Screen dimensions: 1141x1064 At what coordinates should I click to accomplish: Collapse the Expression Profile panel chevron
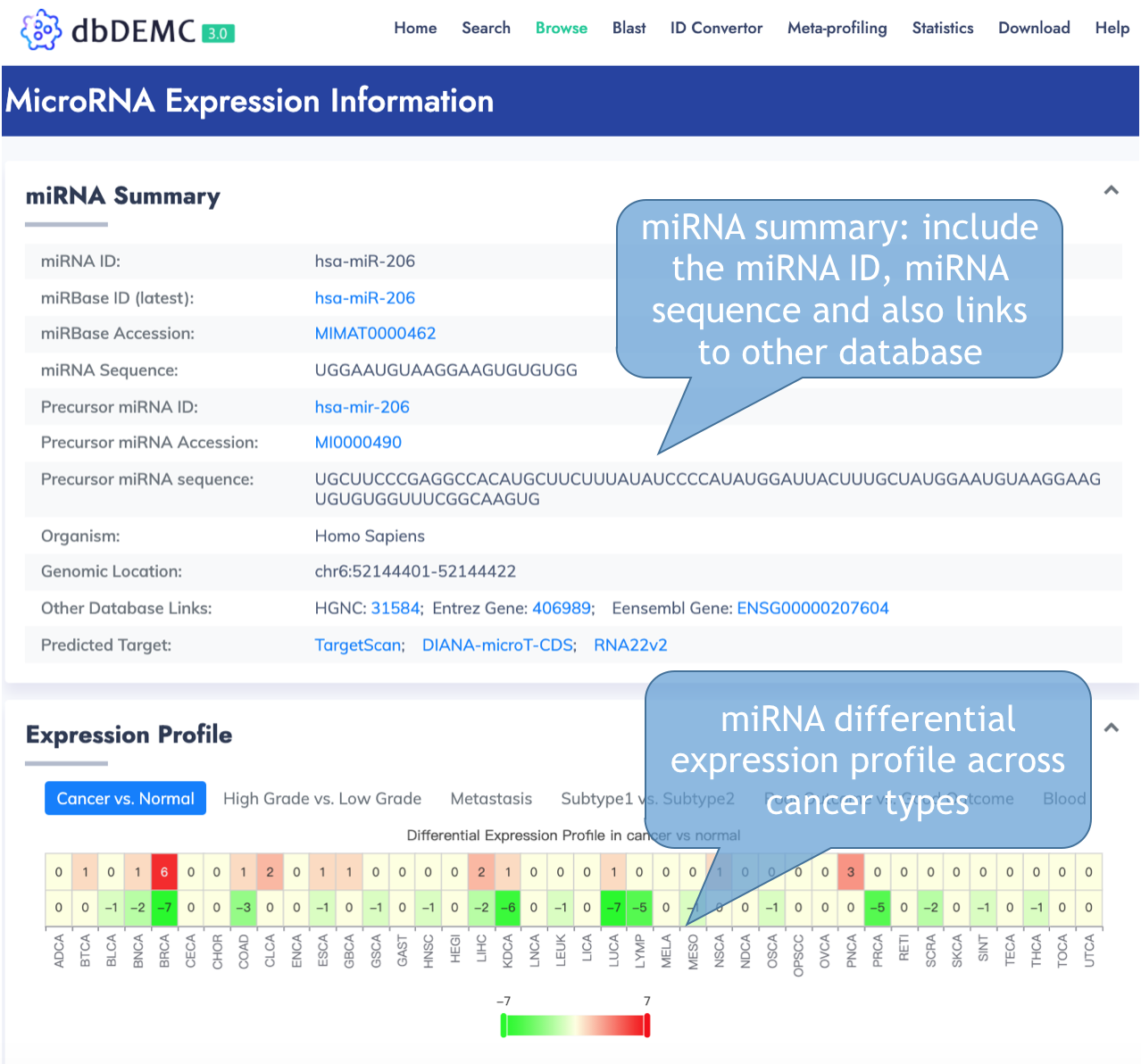pos(1112,727)
